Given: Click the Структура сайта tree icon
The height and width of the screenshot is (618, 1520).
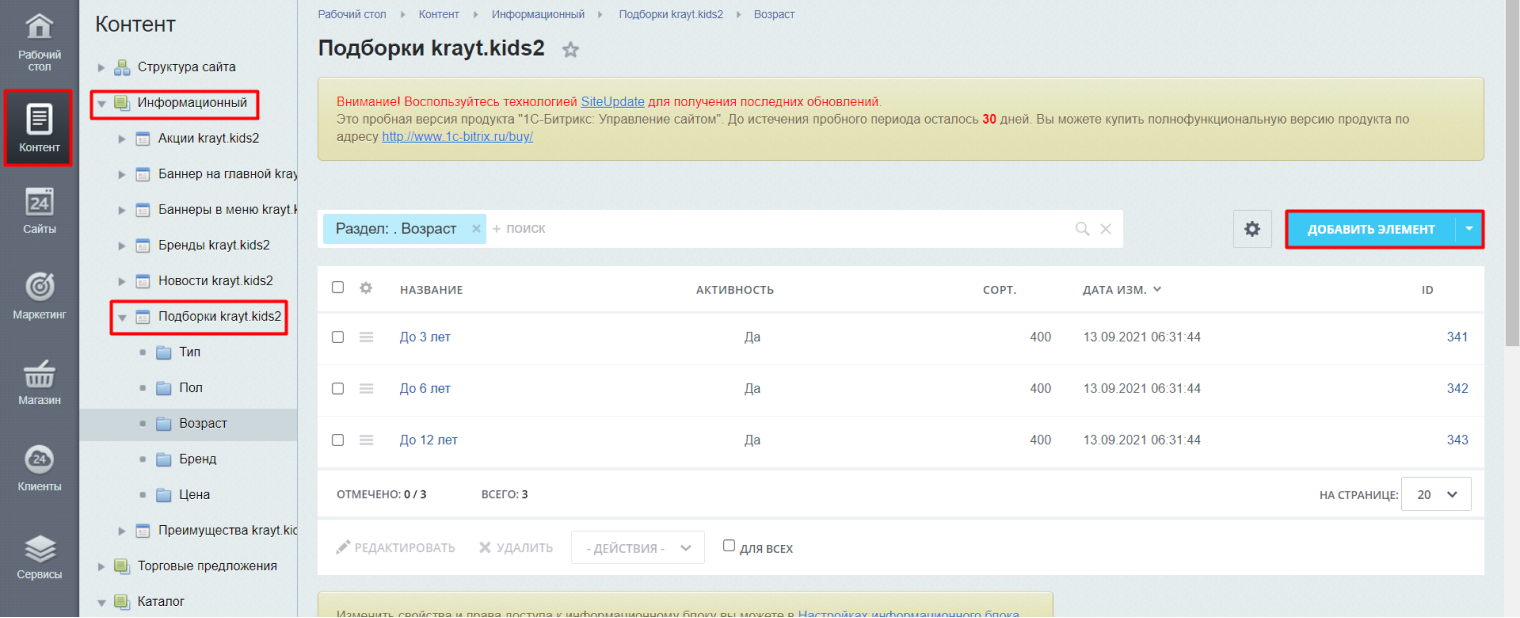Looking at the screenshot, I should coord(122,67).
